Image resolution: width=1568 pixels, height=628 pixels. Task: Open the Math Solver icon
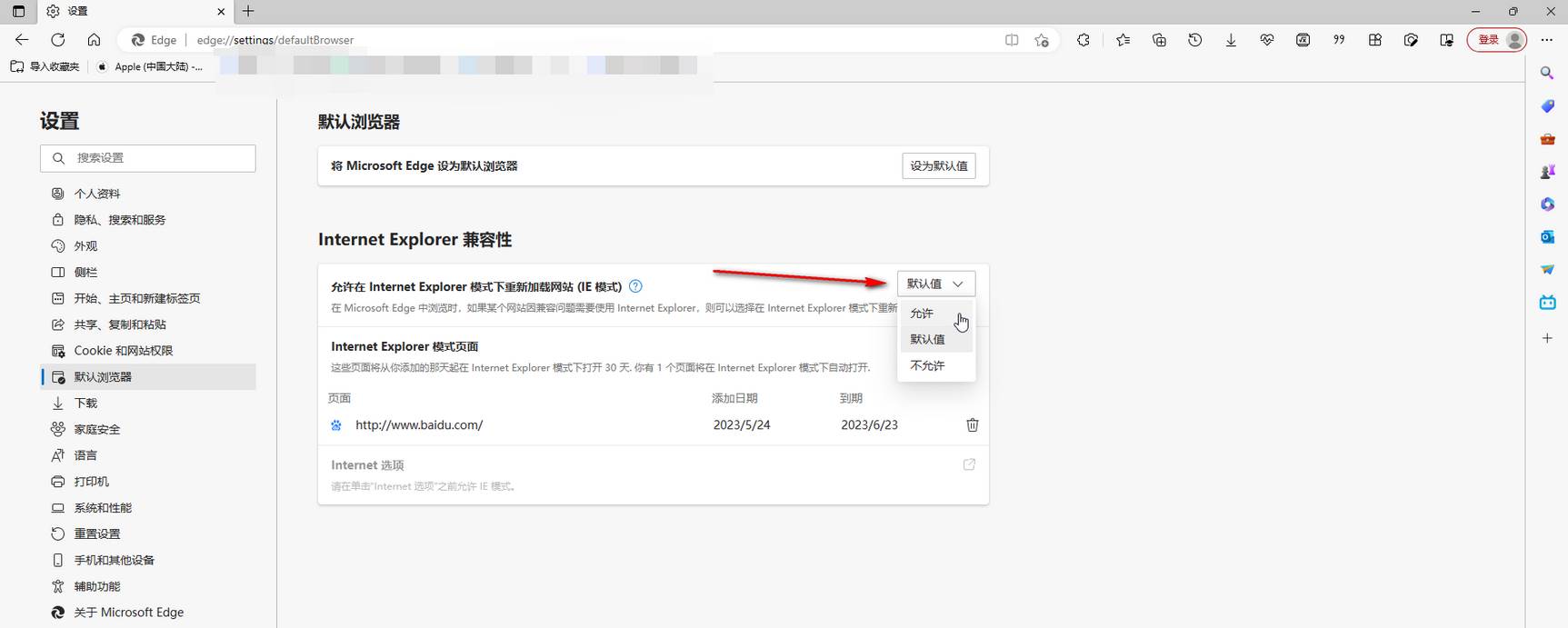point(1303,40)
